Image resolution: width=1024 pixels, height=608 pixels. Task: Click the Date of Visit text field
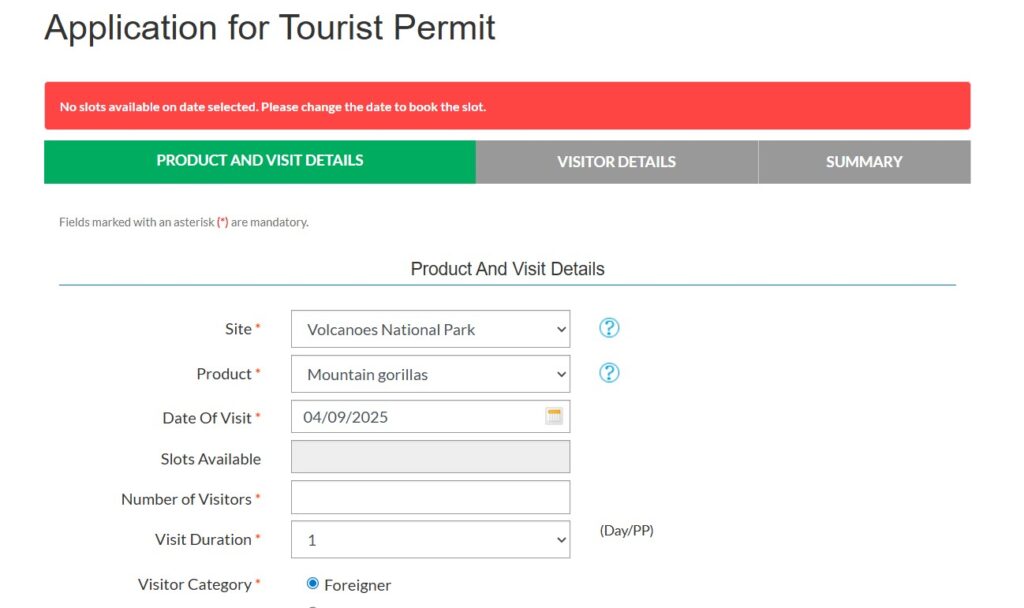410,415
